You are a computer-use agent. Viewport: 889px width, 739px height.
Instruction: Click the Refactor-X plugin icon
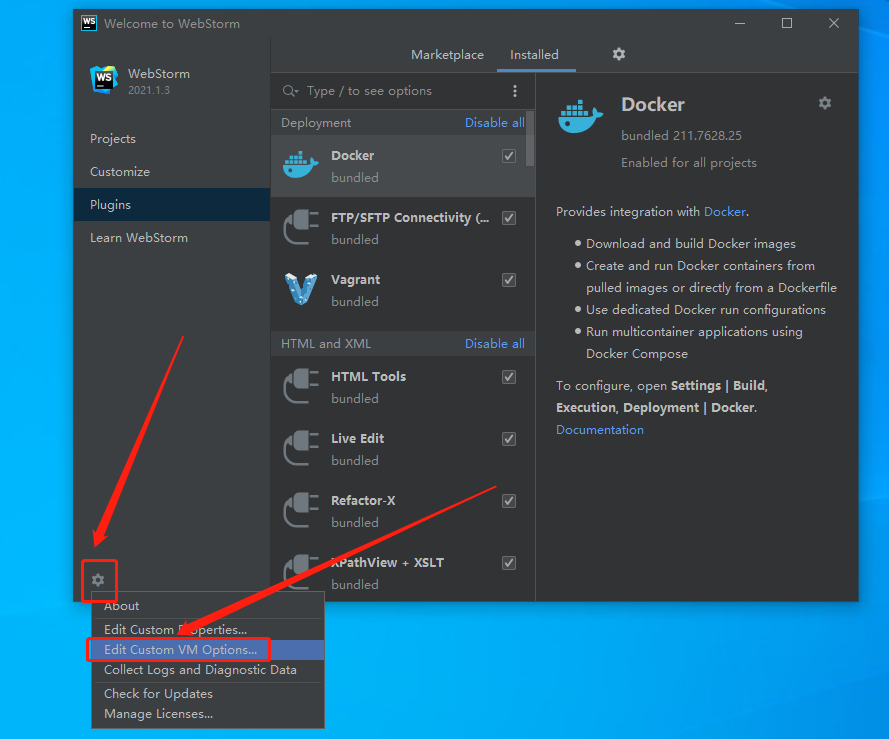301,510
